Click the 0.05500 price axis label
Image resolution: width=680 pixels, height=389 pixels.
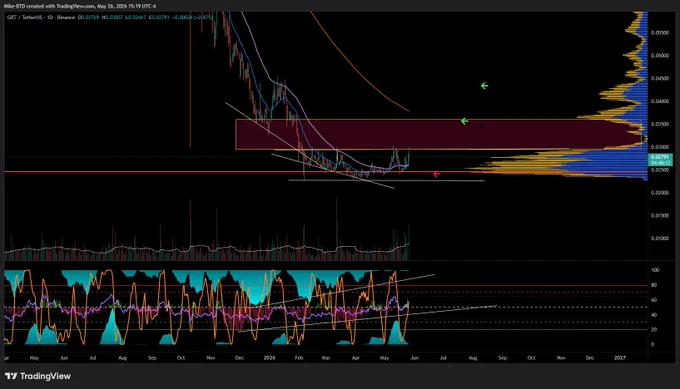(660, 33)
